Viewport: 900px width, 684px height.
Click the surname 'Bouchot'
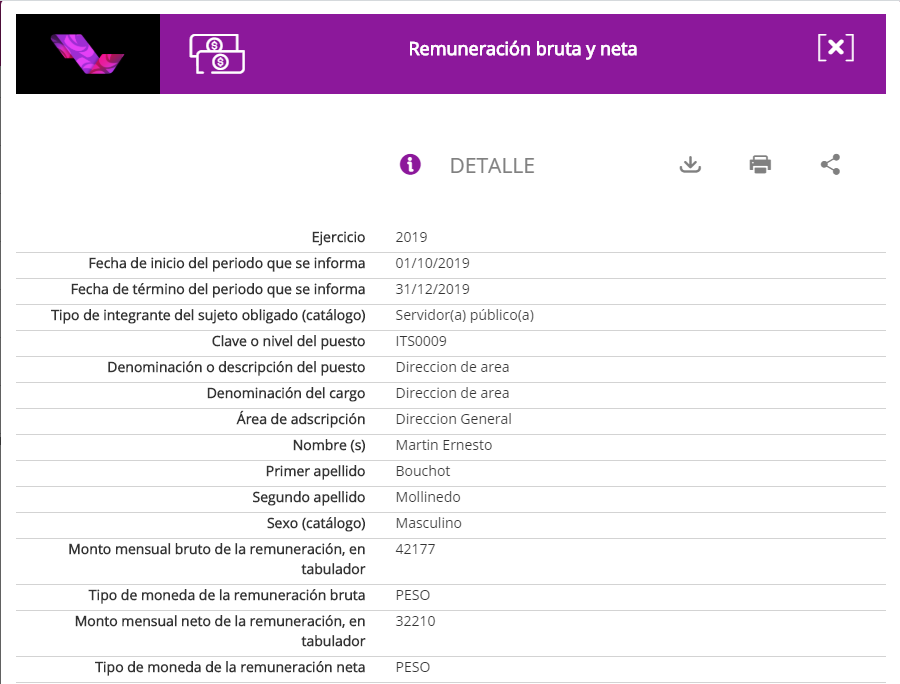coord(423,471)
